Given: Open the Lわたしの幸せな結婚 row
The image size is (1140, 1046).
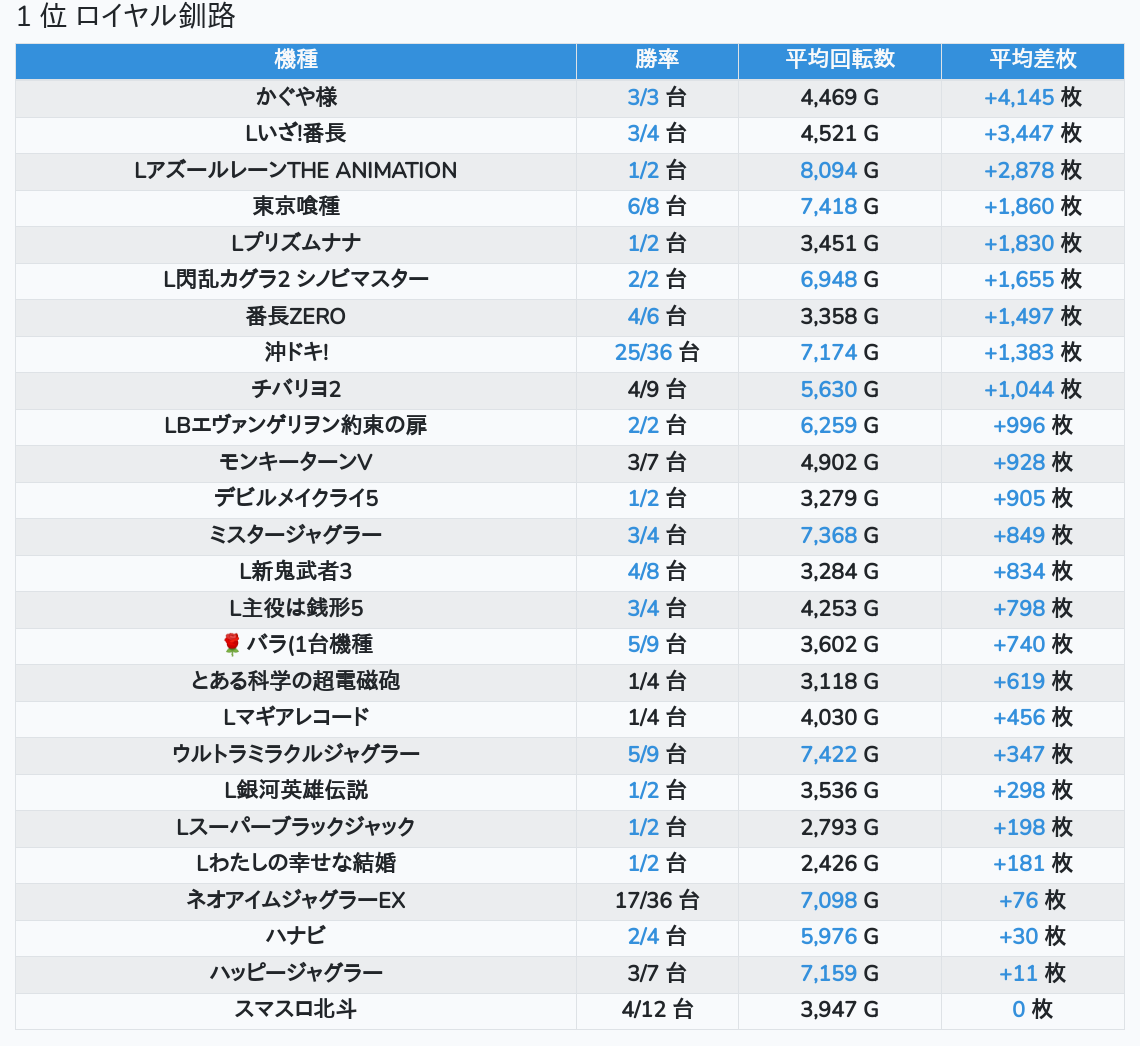Looking at the screenshot, I should coord(296,863).
